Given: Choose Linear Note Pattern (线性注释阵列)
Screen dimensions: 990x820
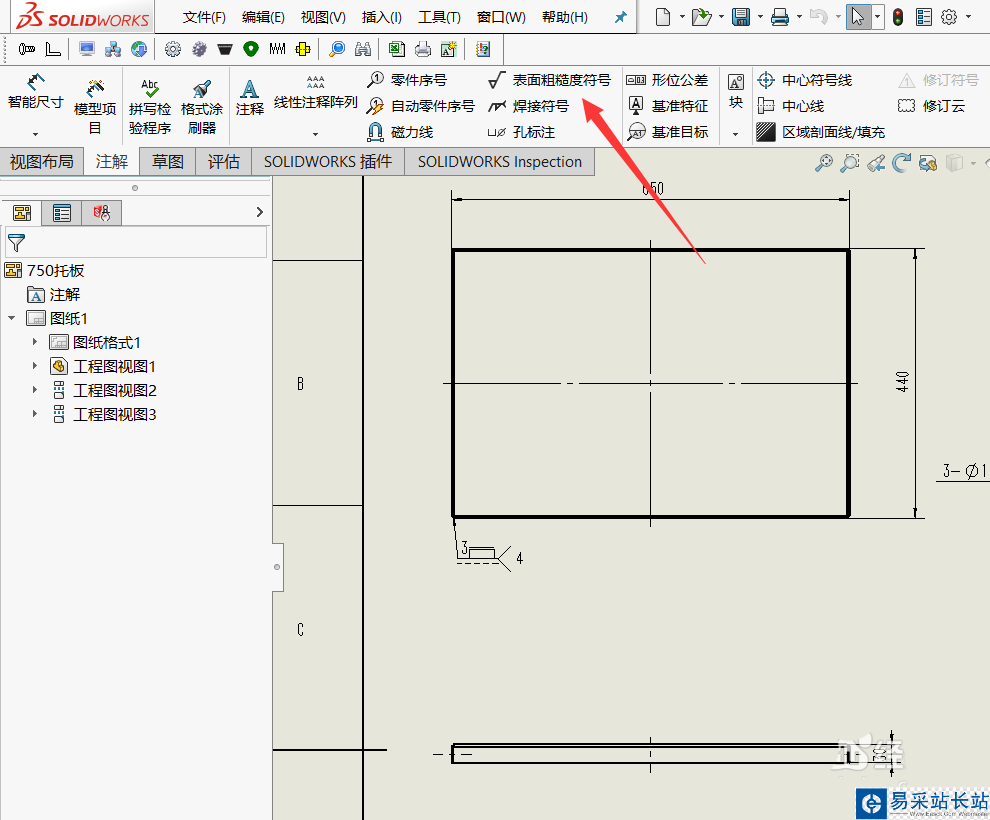Looking at the screenshot, I should [x=315, y=93].
